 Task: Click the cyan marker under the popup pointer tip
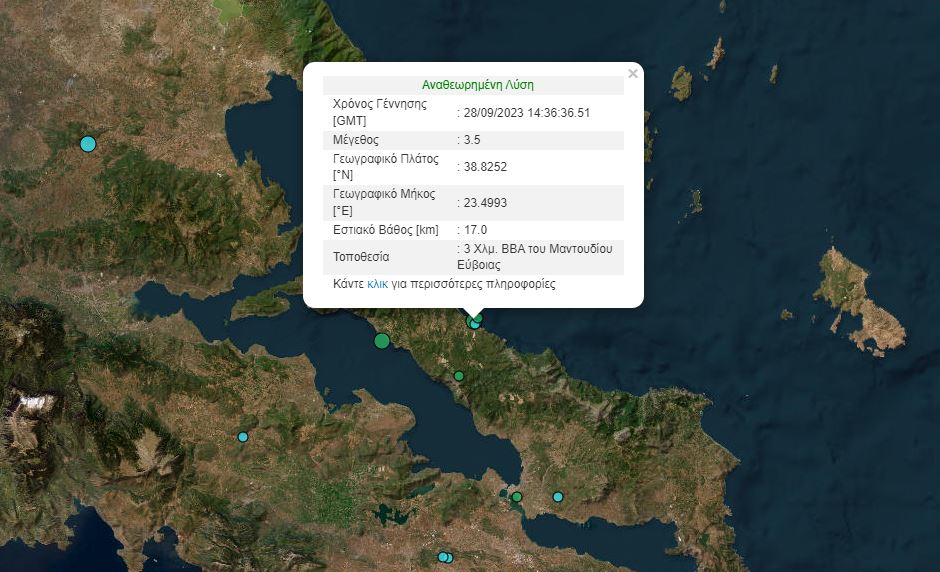[x=473, y=323]
